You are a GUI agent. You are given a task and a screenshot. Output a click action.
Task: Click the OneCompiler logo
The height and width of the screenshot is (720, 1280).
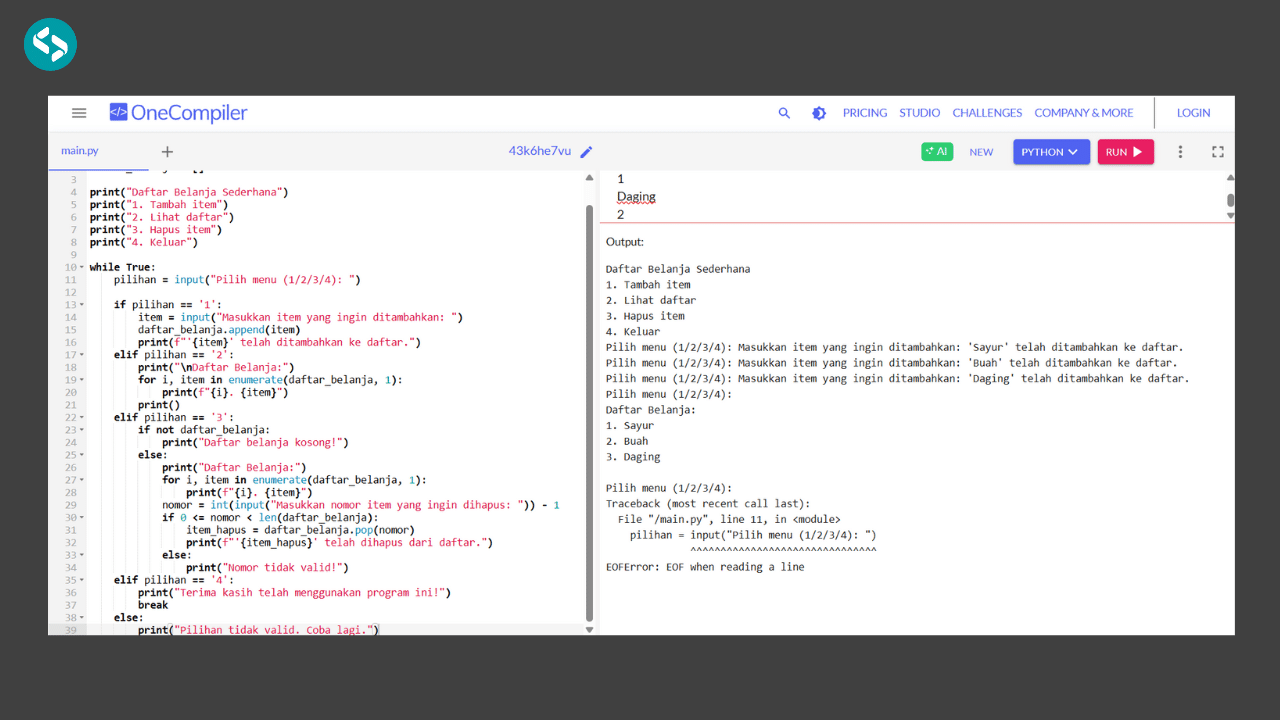click(x=178, y=112)
